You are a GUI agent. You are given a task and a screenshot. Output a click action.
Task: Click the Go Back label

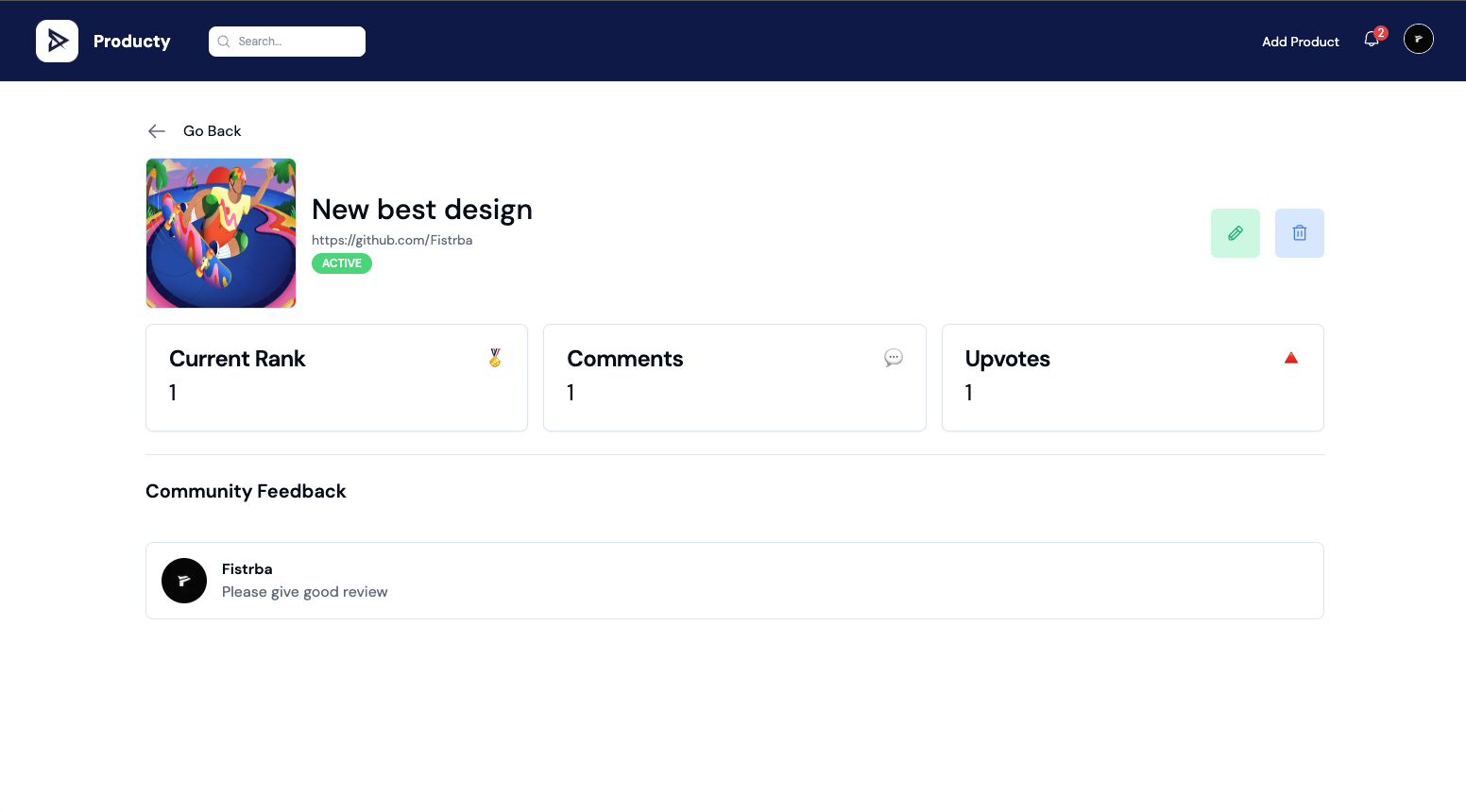pyautogui.click(x=212, y=130)
